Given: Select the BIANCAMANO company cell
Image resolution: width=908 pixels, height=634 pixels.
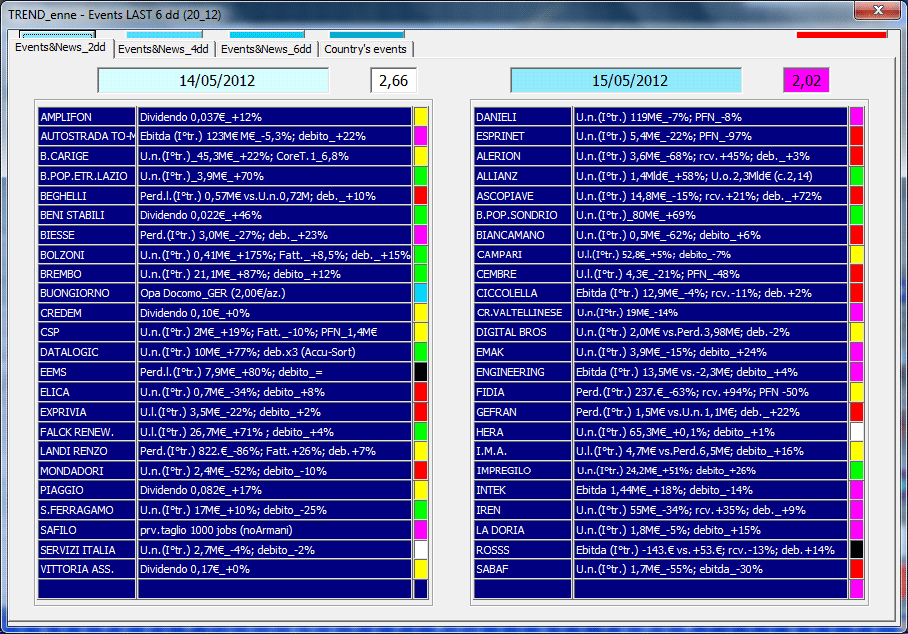Looking at the screenshot, I should [x=522, y=234].
